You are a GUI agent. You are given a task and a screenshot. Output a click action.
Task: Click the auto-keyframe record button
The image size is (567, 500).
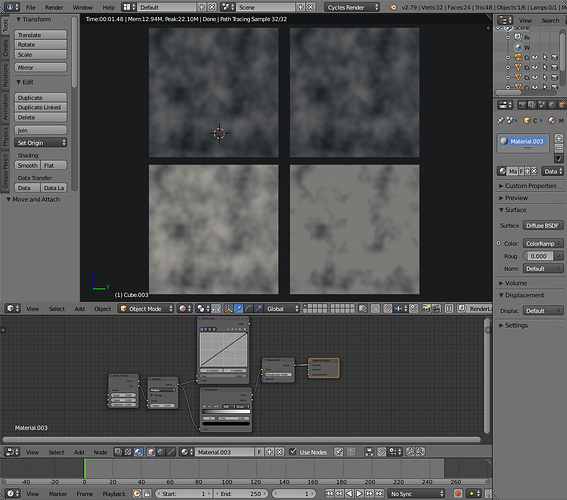pyautogui.click(x=458, y=493)
